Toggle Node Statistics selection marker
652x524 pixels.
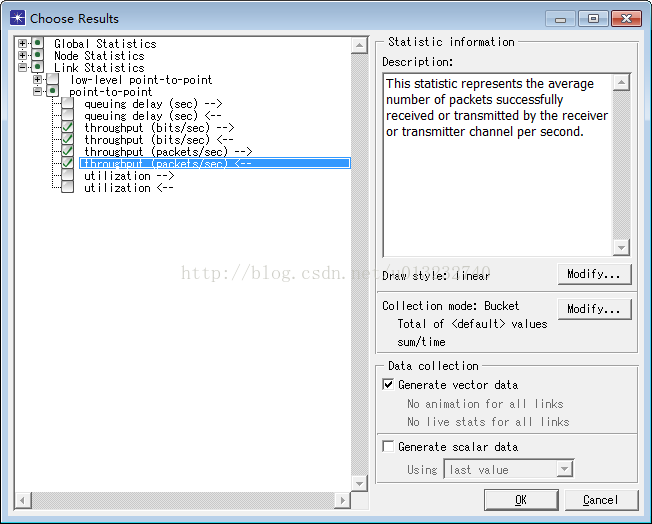(x=37, y=55)
